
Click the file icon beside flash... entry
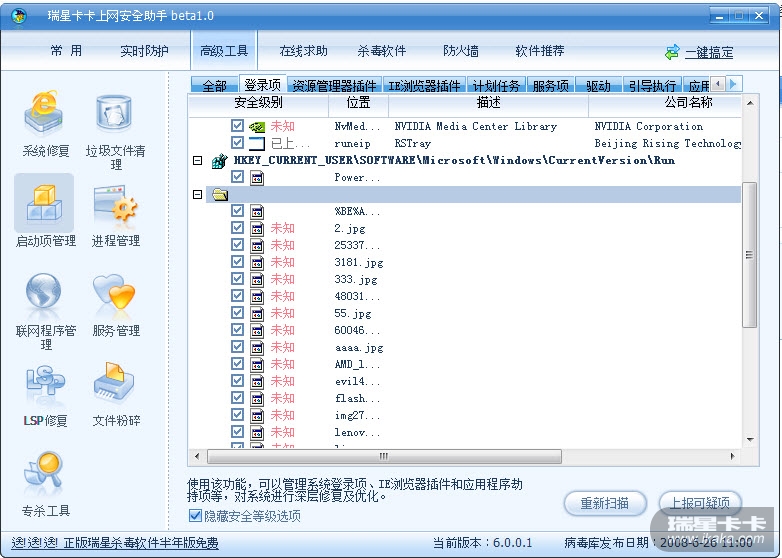coord(257,398)
